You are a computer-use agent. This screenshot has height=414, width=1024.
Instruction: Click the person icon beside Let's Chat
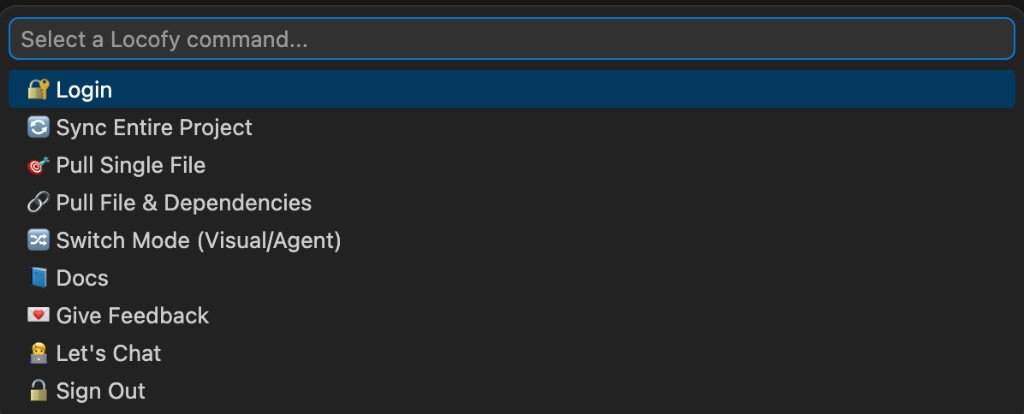(x=38, y=353)
